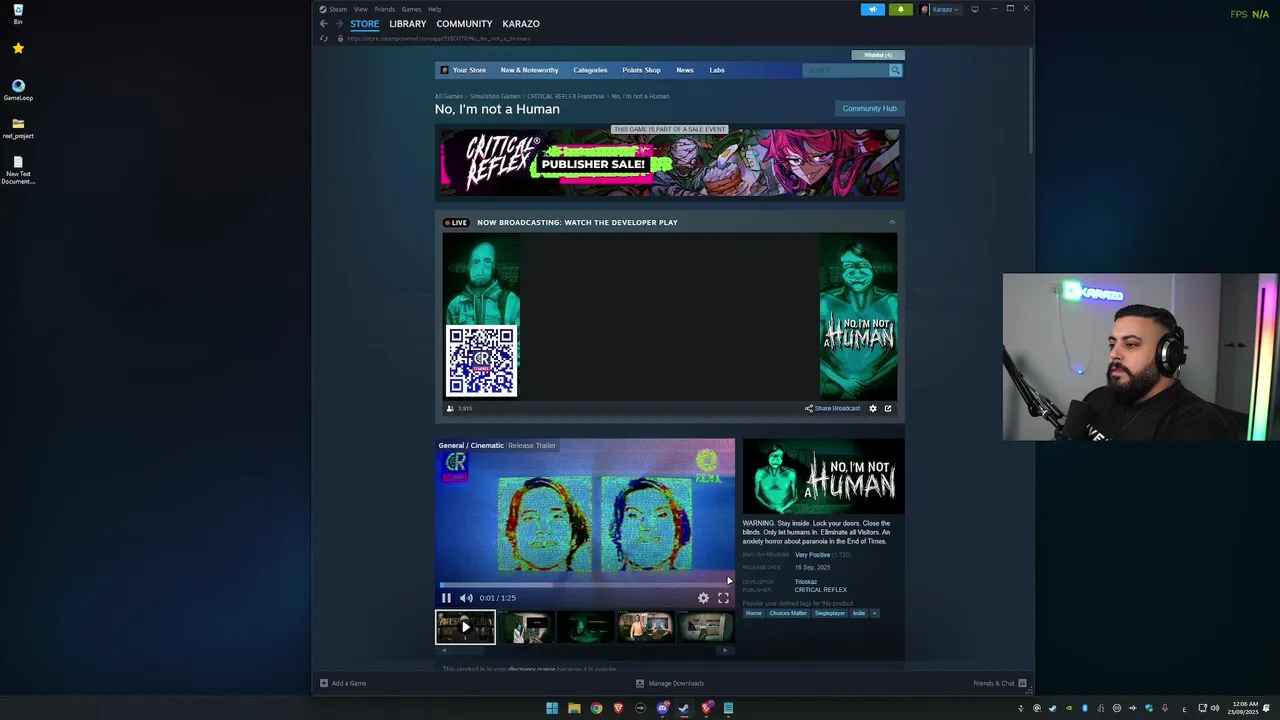Open Google Chrome from the taskbar
1280x720 pixels.
596,708
